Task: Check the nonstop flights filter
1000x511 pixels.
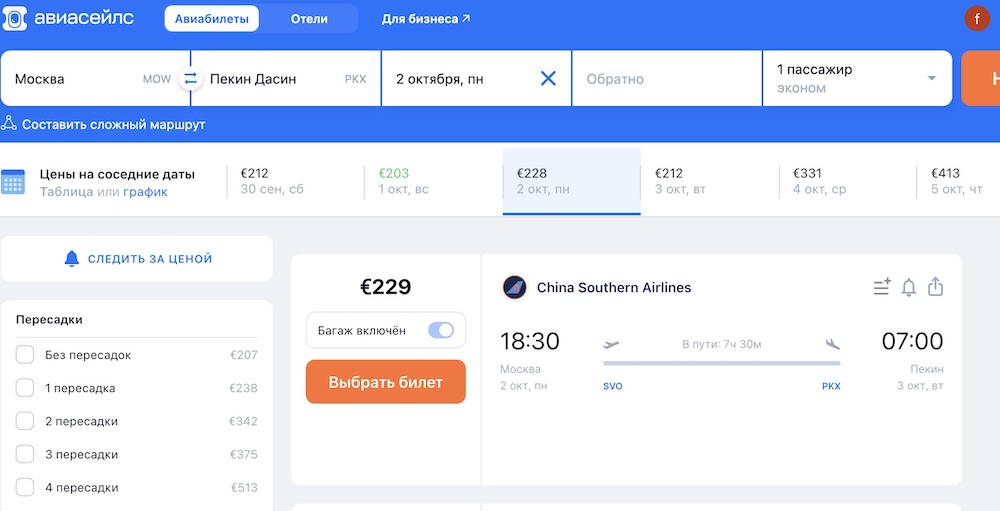Action: click(25, 355)
